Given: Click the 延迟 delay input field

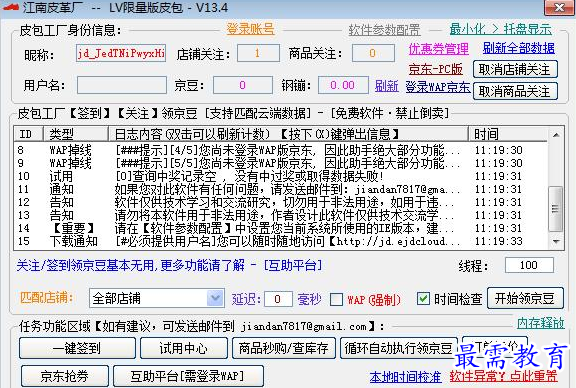Looking at the screenshot, I should 278,299.
